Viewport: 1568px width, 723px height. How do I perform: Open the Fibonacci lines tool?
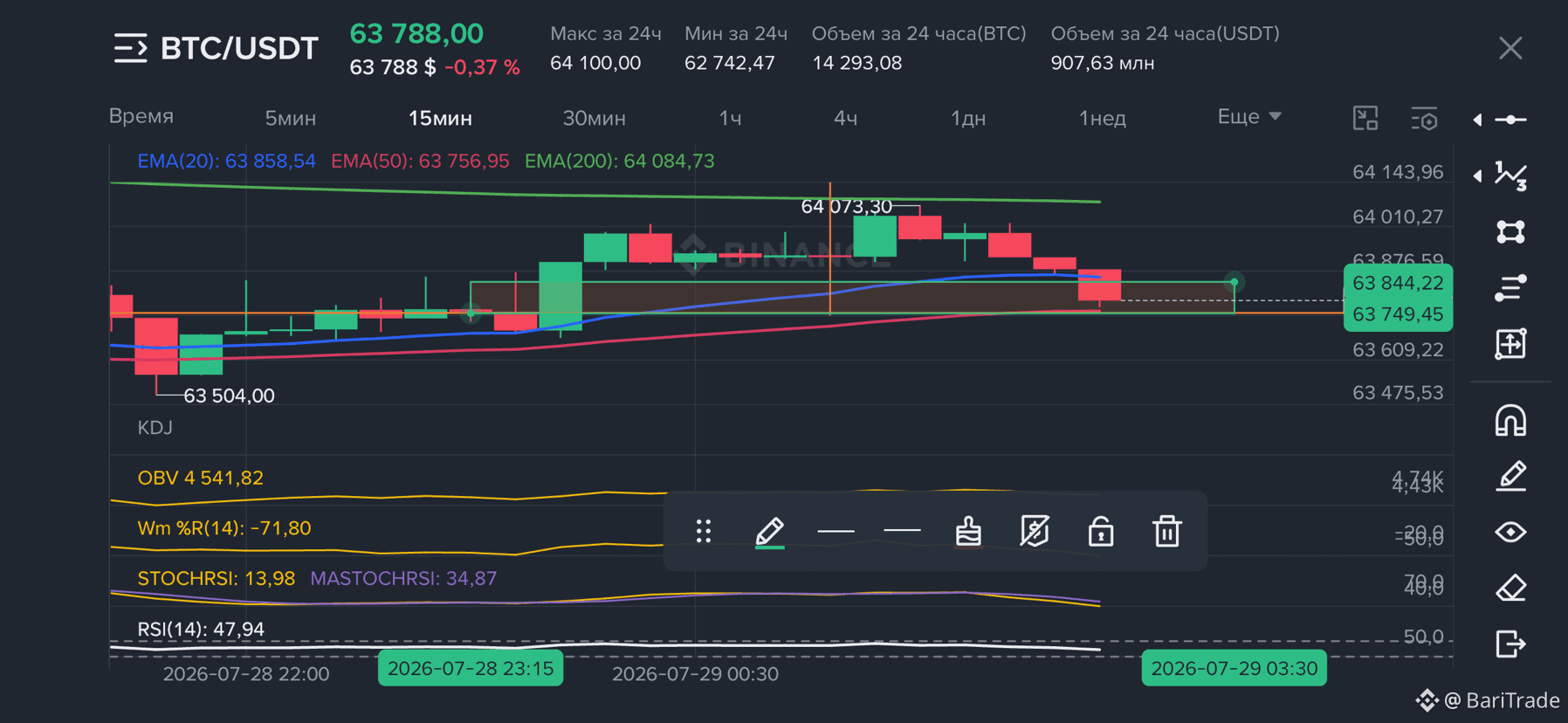coord(1511,287)
